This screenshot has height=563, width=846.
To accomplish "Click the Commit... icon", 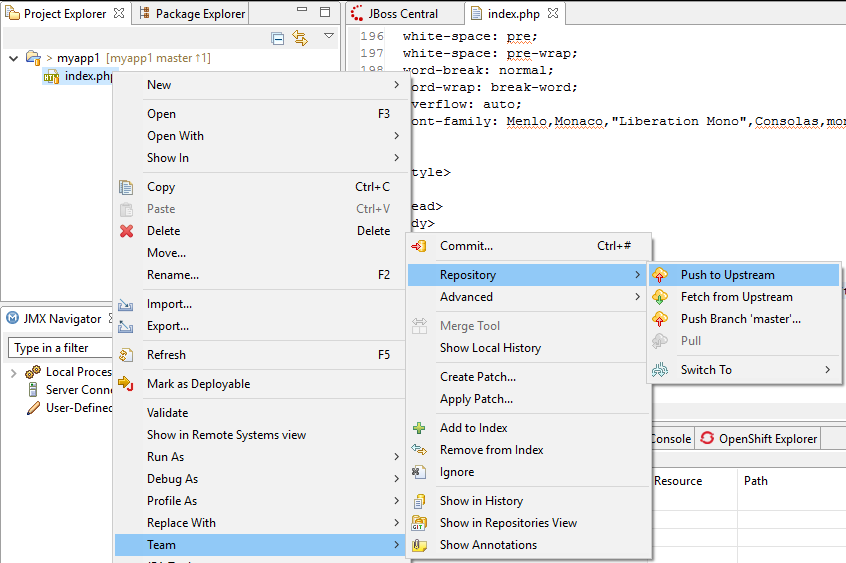I will 419,246.
